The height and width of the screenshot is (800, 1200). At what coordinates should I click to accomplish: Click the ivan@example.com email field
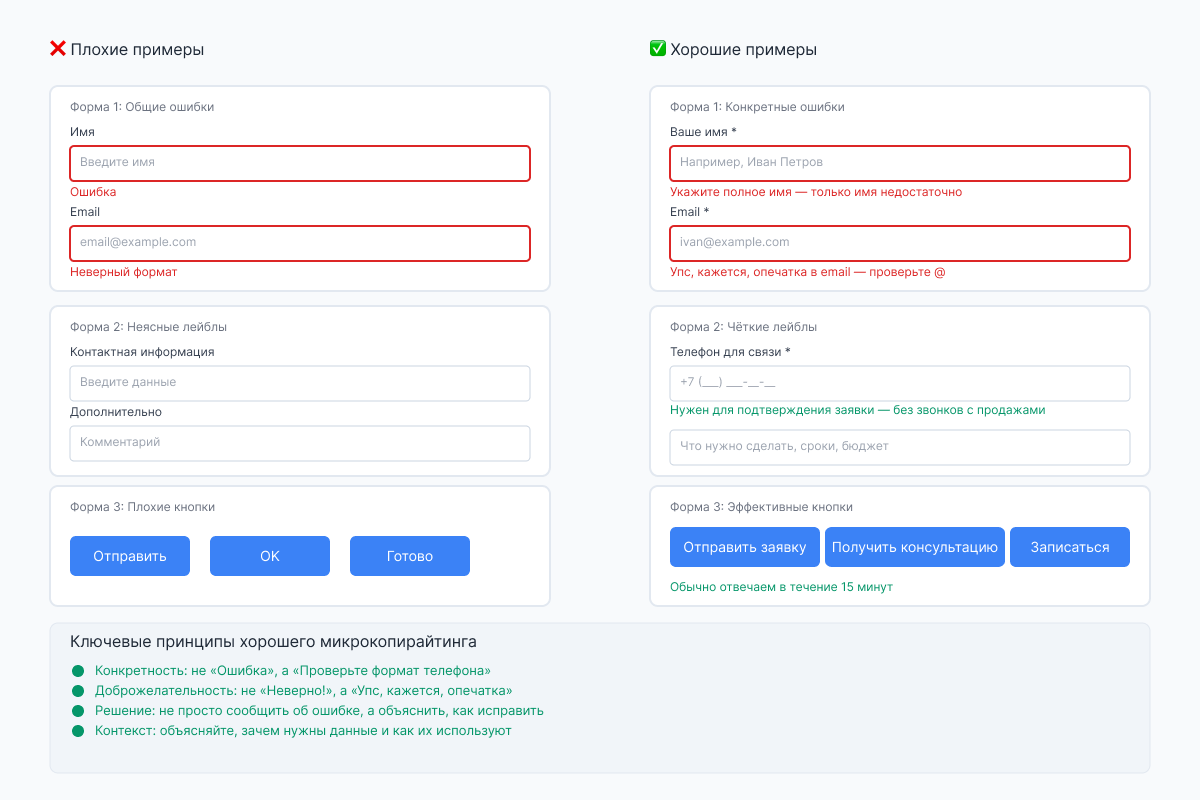900,243
